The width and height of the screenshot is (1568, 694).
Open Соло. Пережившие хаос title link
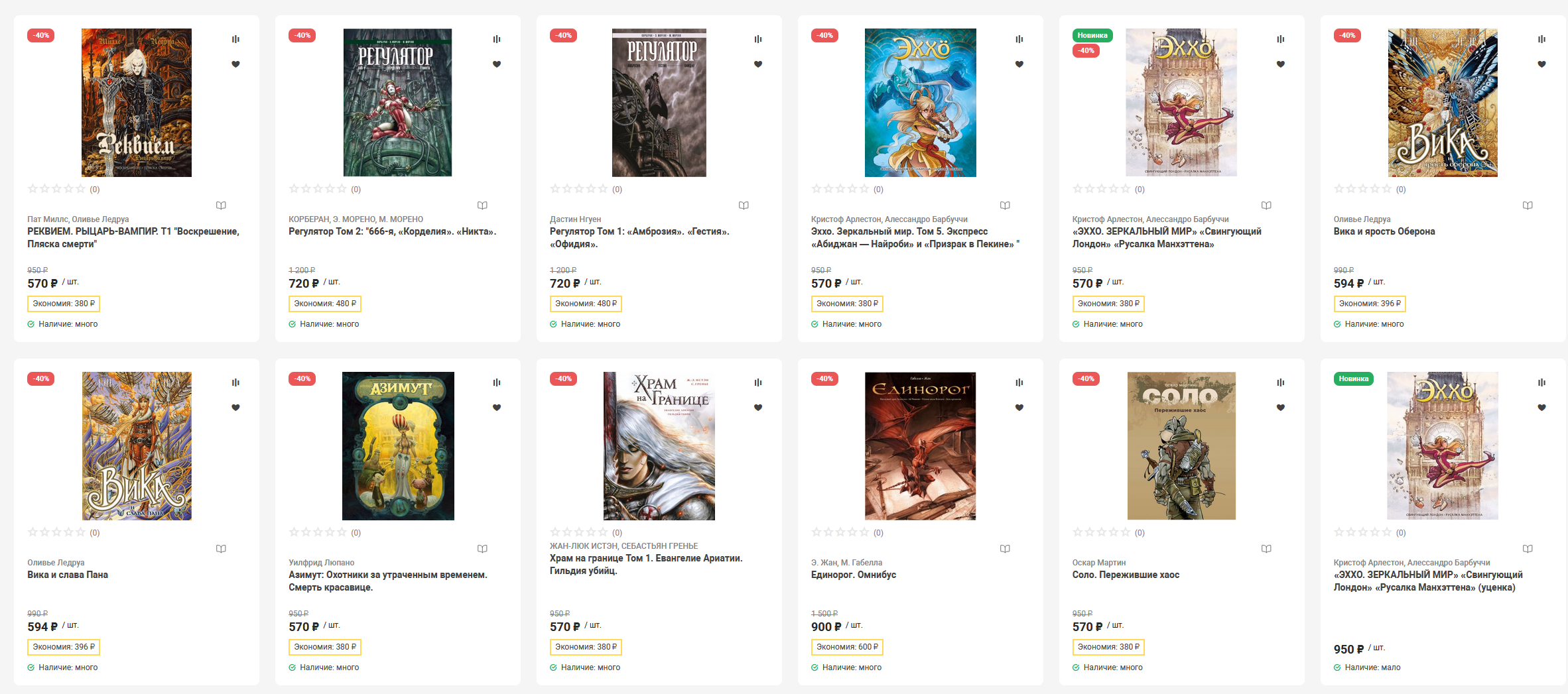coord(1126,575)
